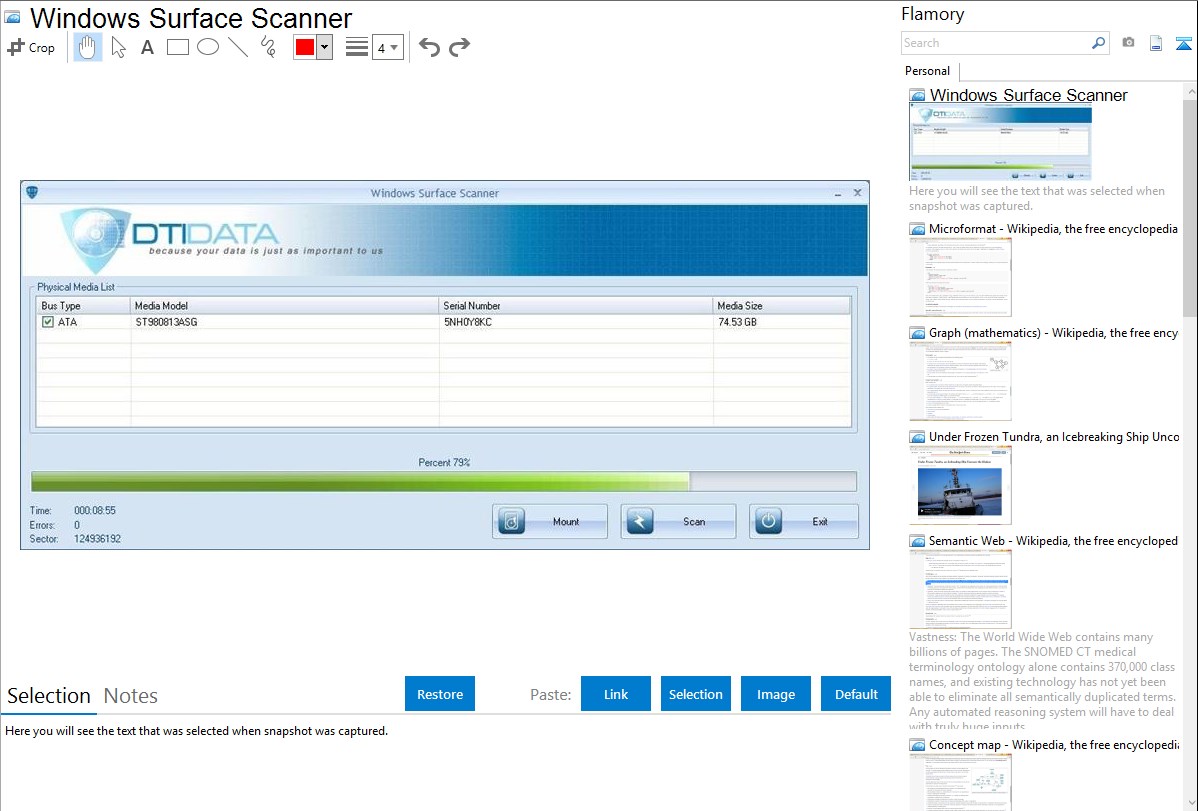
Task: Open Concept map snapshot title
Action: pyautogui.click(x=1053, y=744)
